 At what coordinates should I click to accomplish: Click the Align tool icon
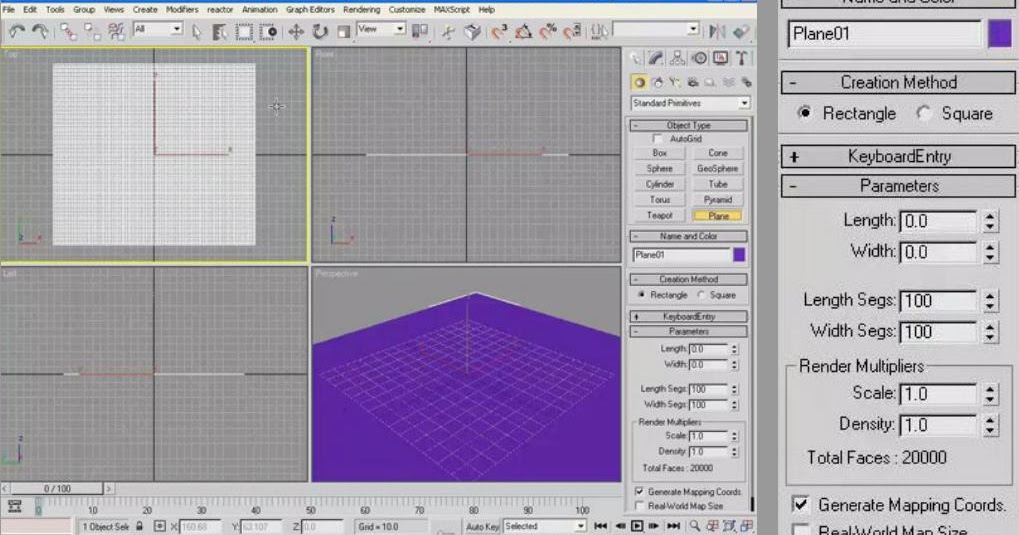click(x=740, y=31)
